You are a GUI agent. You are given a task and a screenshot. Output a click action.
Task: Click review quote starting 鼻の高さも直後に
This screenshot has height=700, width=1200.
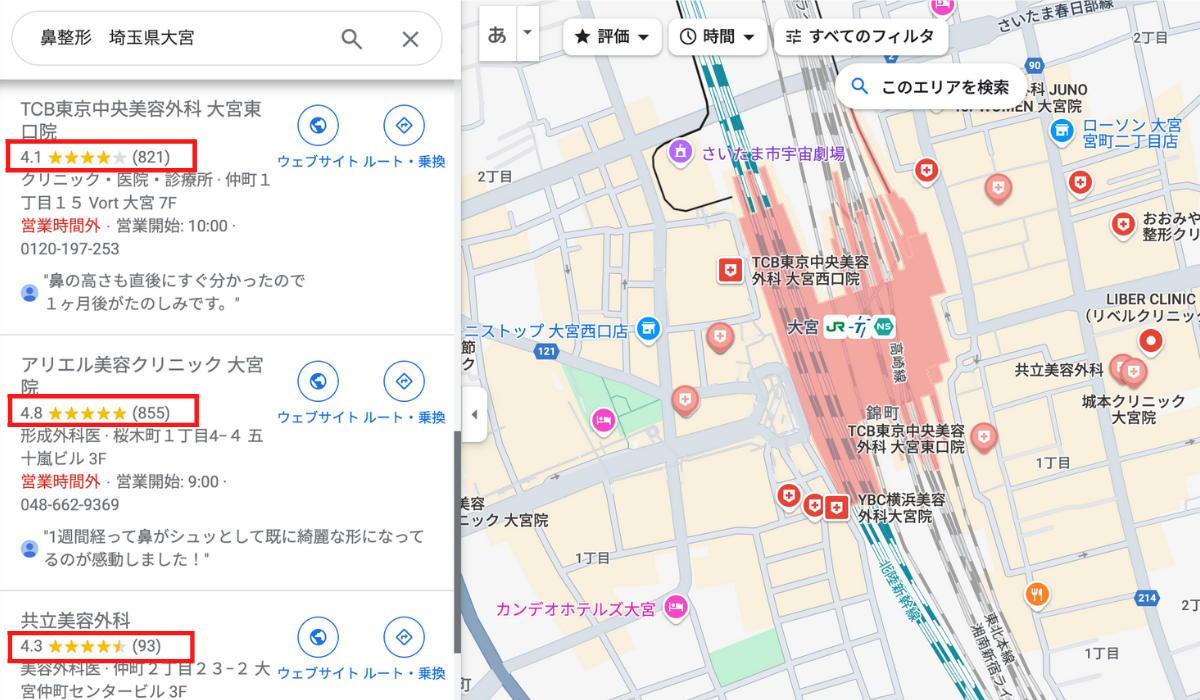click(x=174, y=291)
